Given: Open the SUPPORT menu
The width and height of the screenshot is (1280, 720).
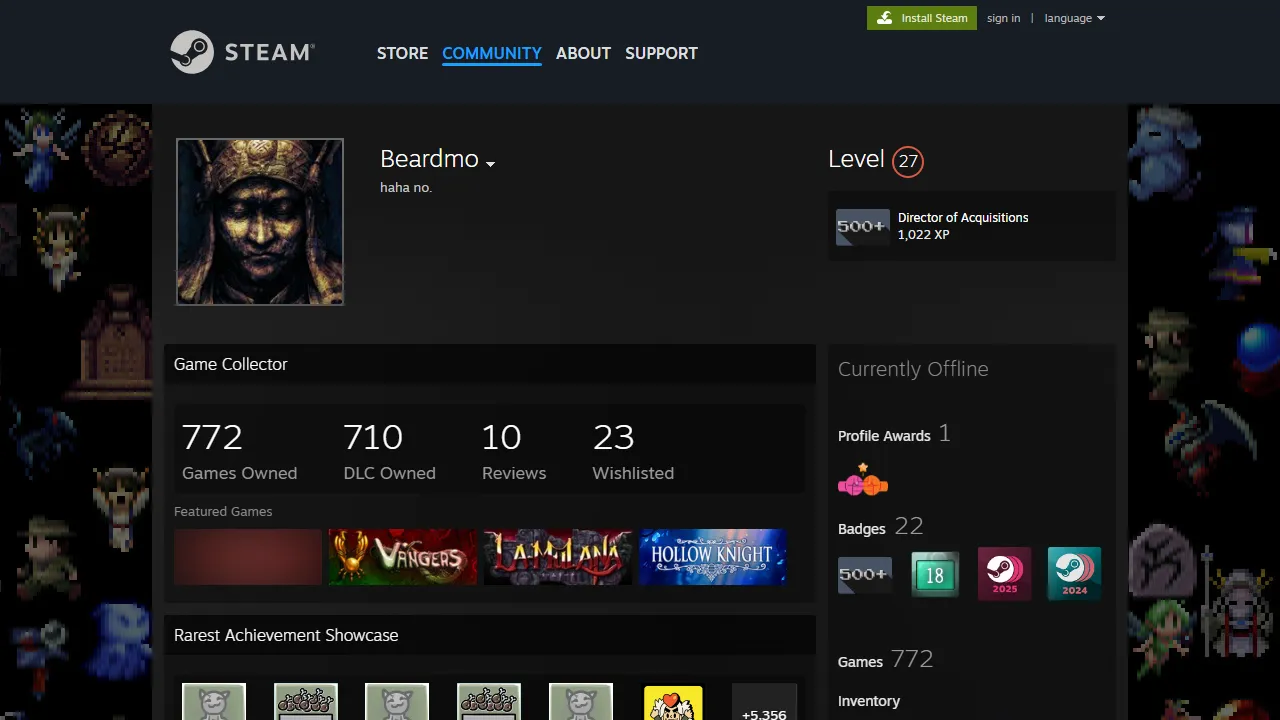Looking at the screenshot, I should coord(661,53).
